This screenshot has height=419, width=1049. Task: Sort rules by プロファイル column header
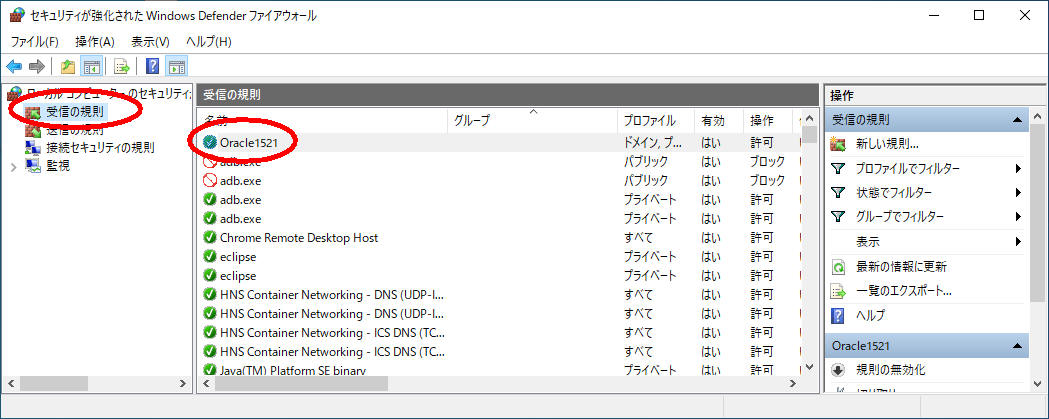coord(650,120)
